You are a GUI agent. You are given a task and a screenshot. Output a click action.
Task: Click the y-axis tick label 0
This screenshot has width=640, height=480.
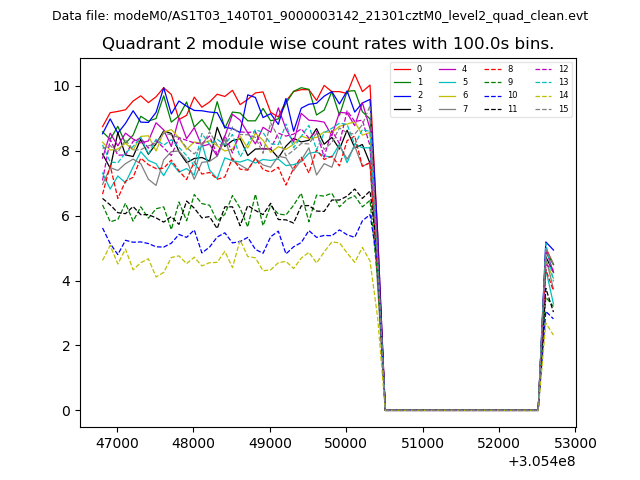(67, 411)
